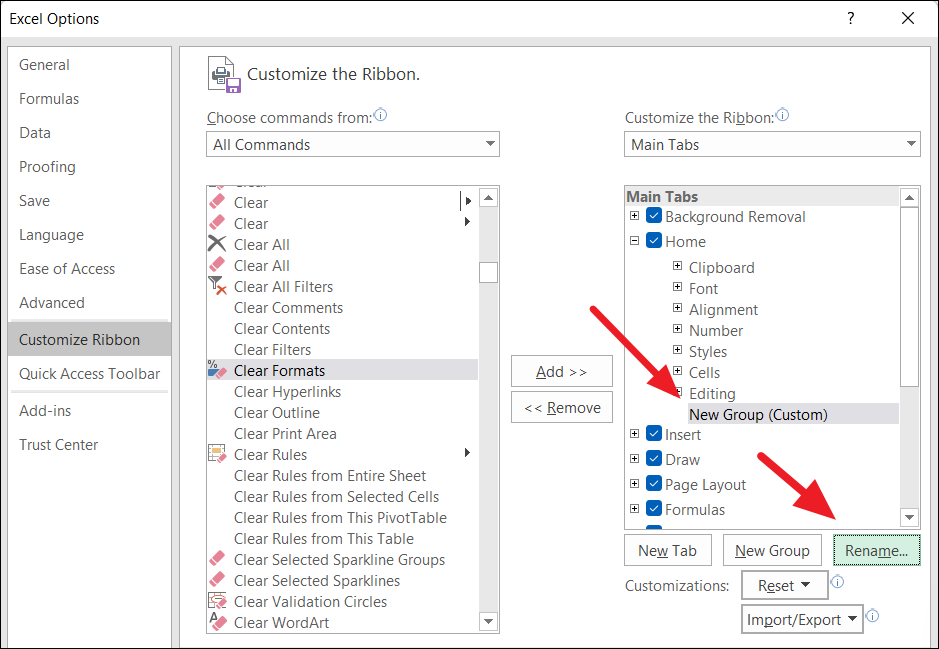Click info icon next to Reset button
Image resolution: width=939 pixels, height=649 pixels.
[x=837, y=581]
